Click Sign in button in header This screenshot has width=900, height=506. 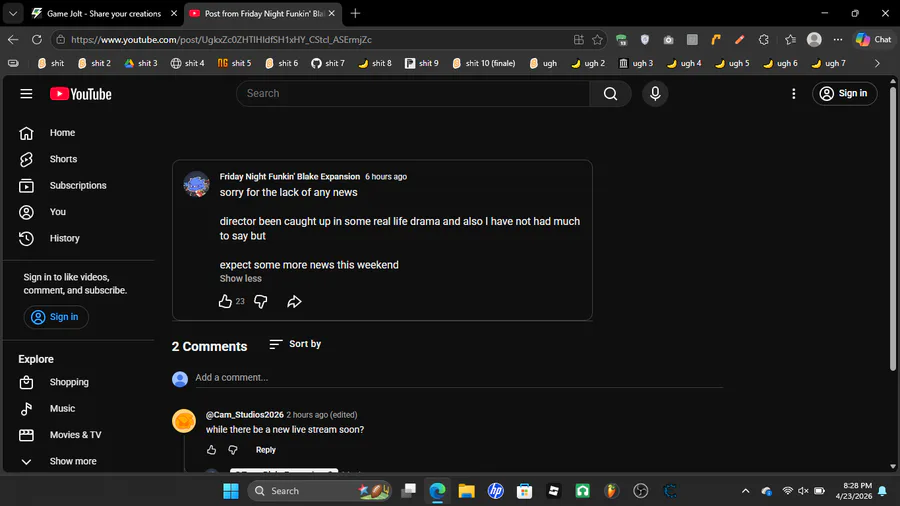pyautogui.click(x=844, y=94)
